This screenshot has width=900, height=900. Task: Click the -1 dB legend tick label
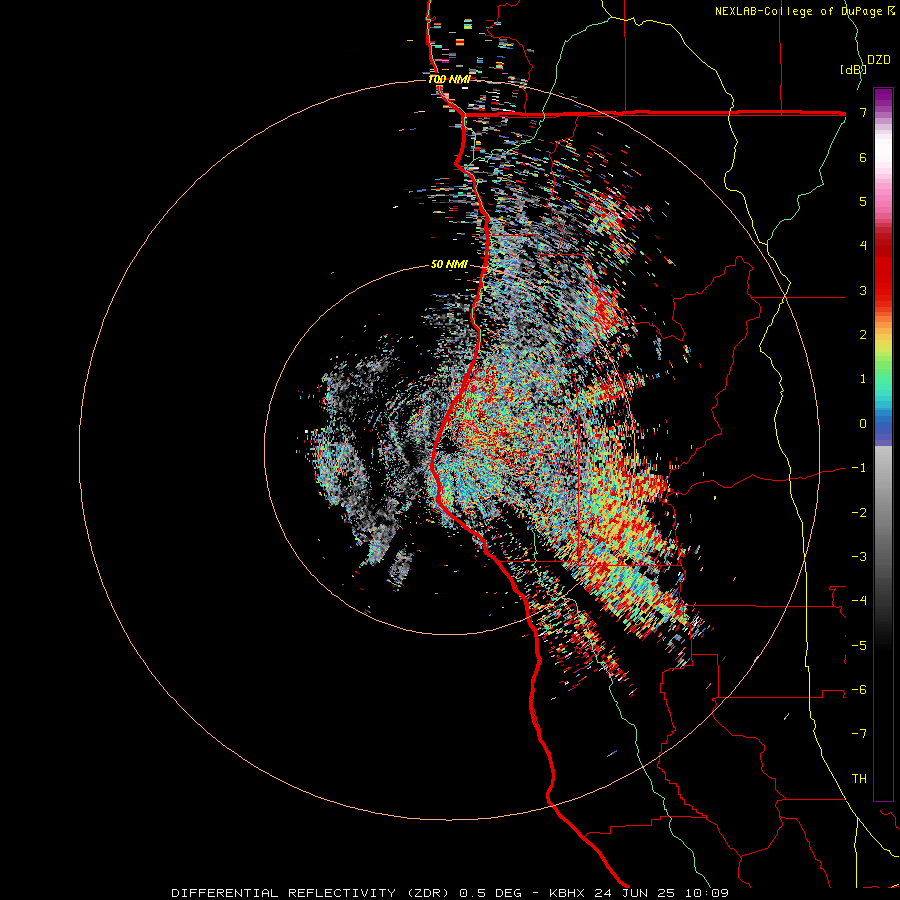pyautogui.click(x=859, y=468)
